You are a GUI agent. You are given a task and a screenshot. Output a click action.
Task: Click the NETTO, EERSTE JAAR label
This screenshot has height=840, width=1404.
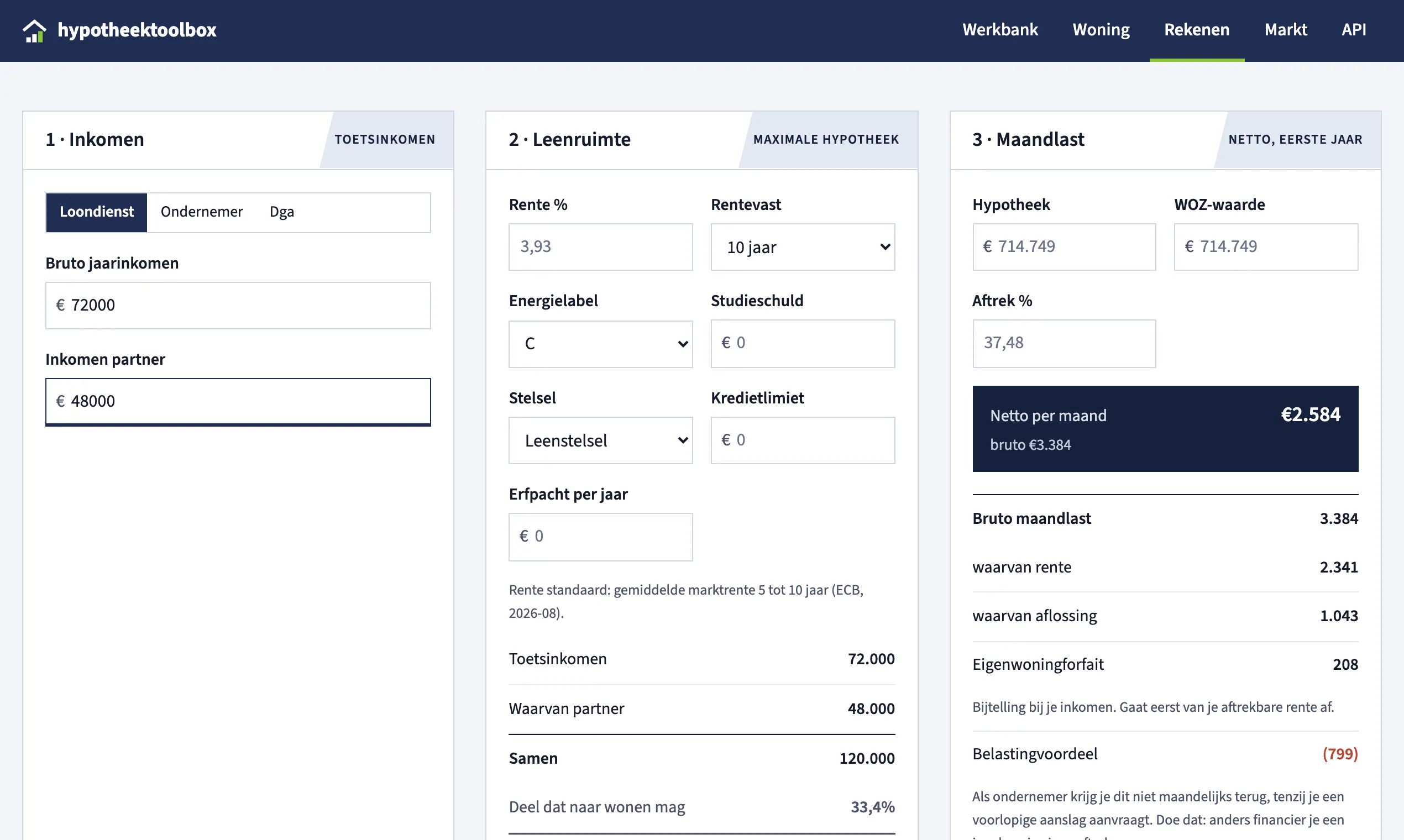pyautogui.click(x=1295, y=139)
